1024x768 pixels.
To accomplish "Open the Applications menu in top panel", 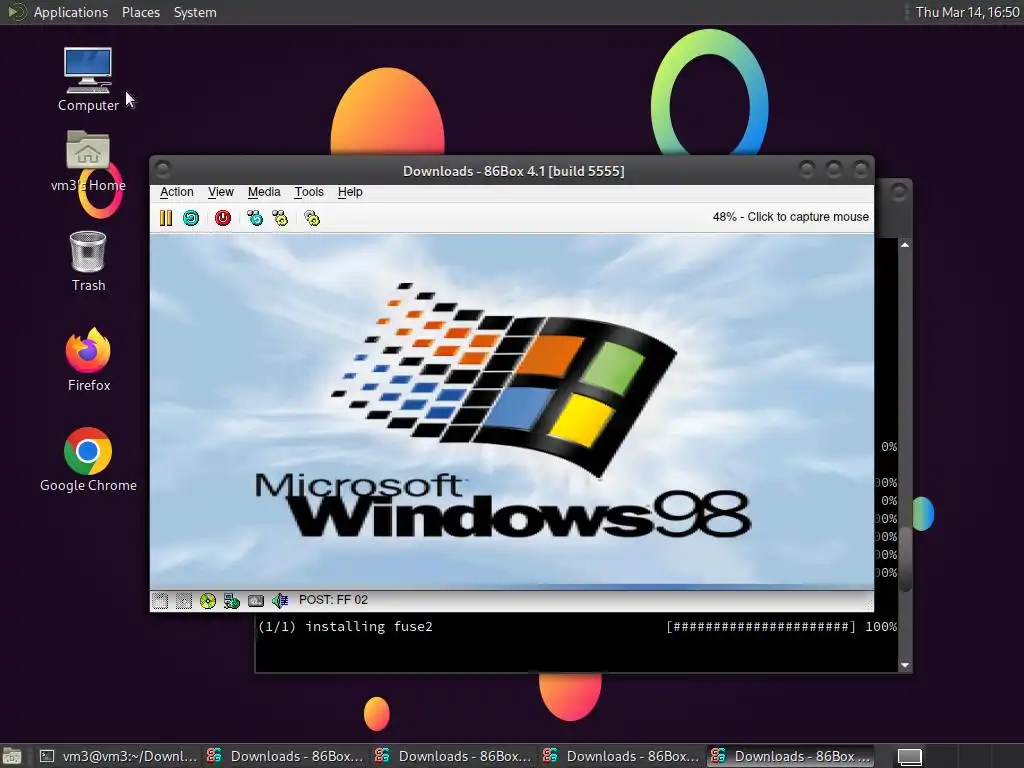I will pos(71,12).
